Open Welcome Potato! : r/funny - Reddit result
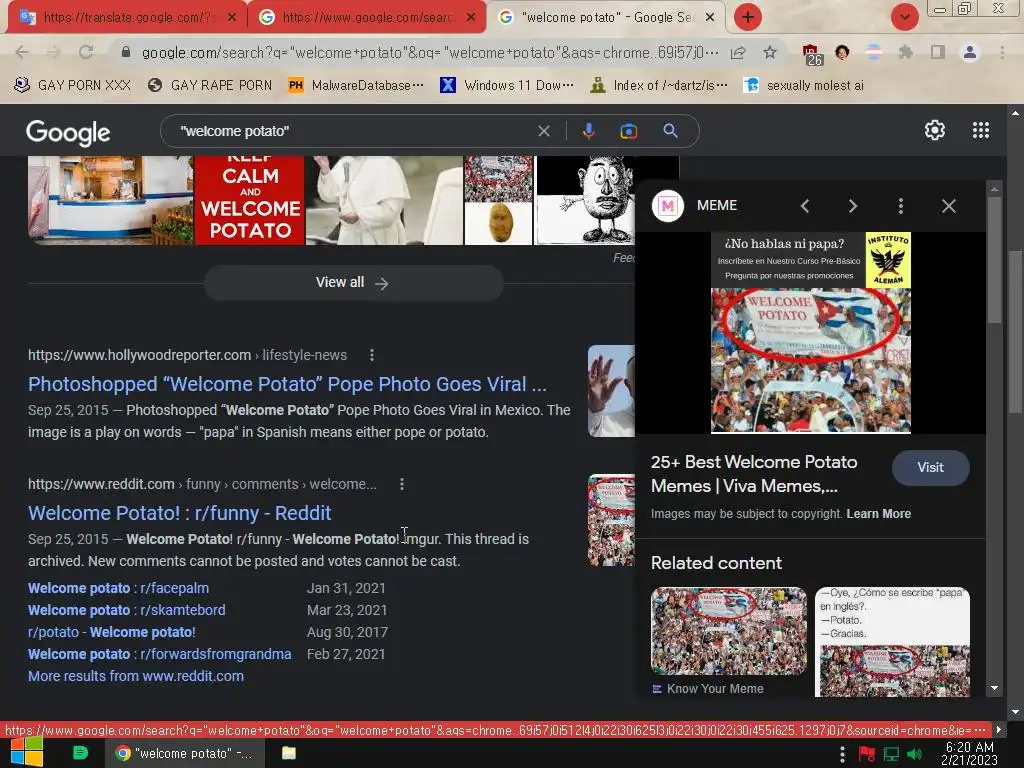Viewport: 1024px width, 768px height. tap(180, 513)
